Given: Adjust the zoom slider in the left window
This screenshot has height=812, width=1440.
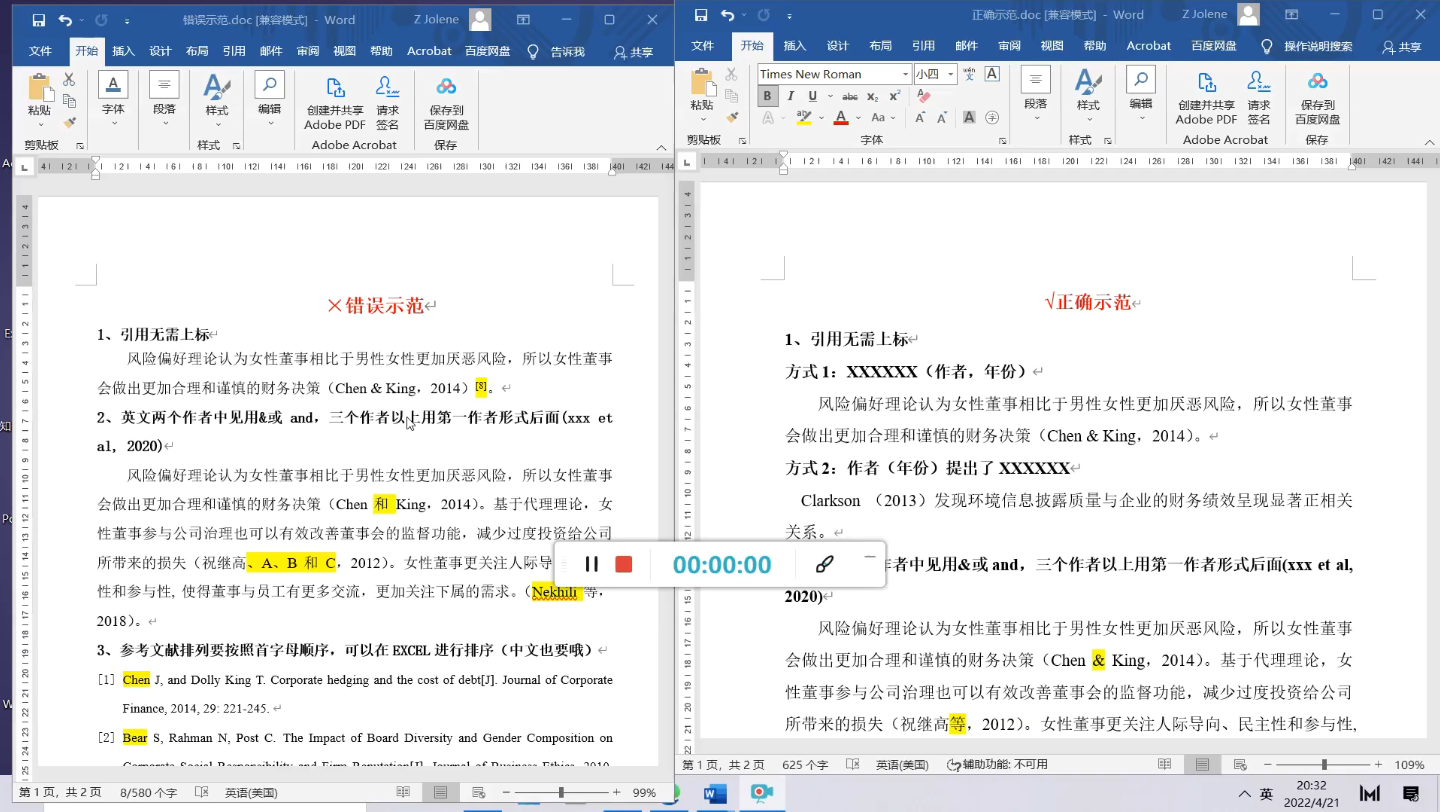Looking at the screenshot, I should 561,792.
